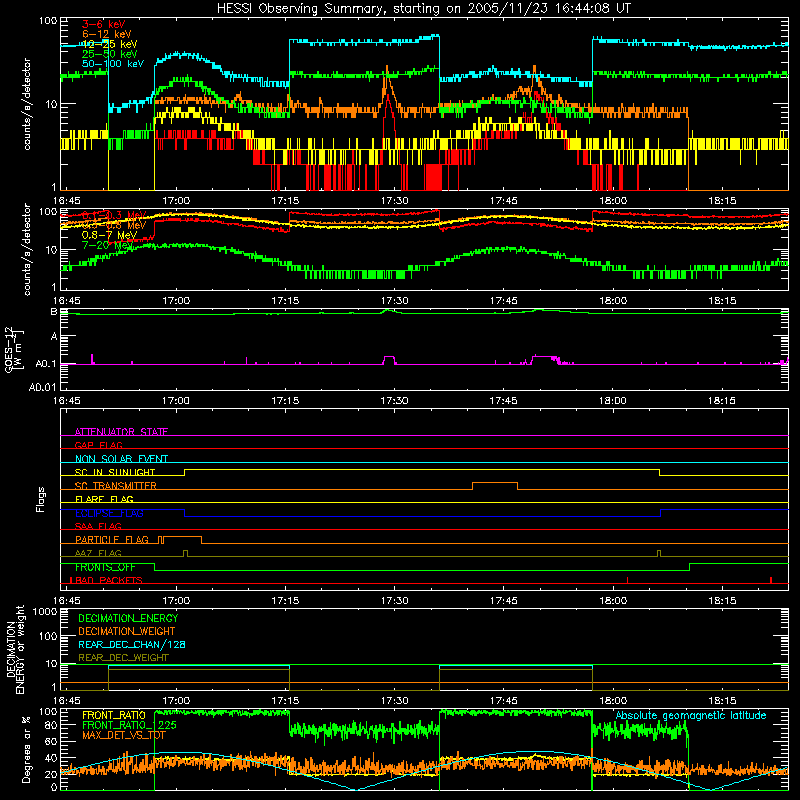Click the Degrees or % axis title
This screenshot has height=800, width=800.
[26, 749]
